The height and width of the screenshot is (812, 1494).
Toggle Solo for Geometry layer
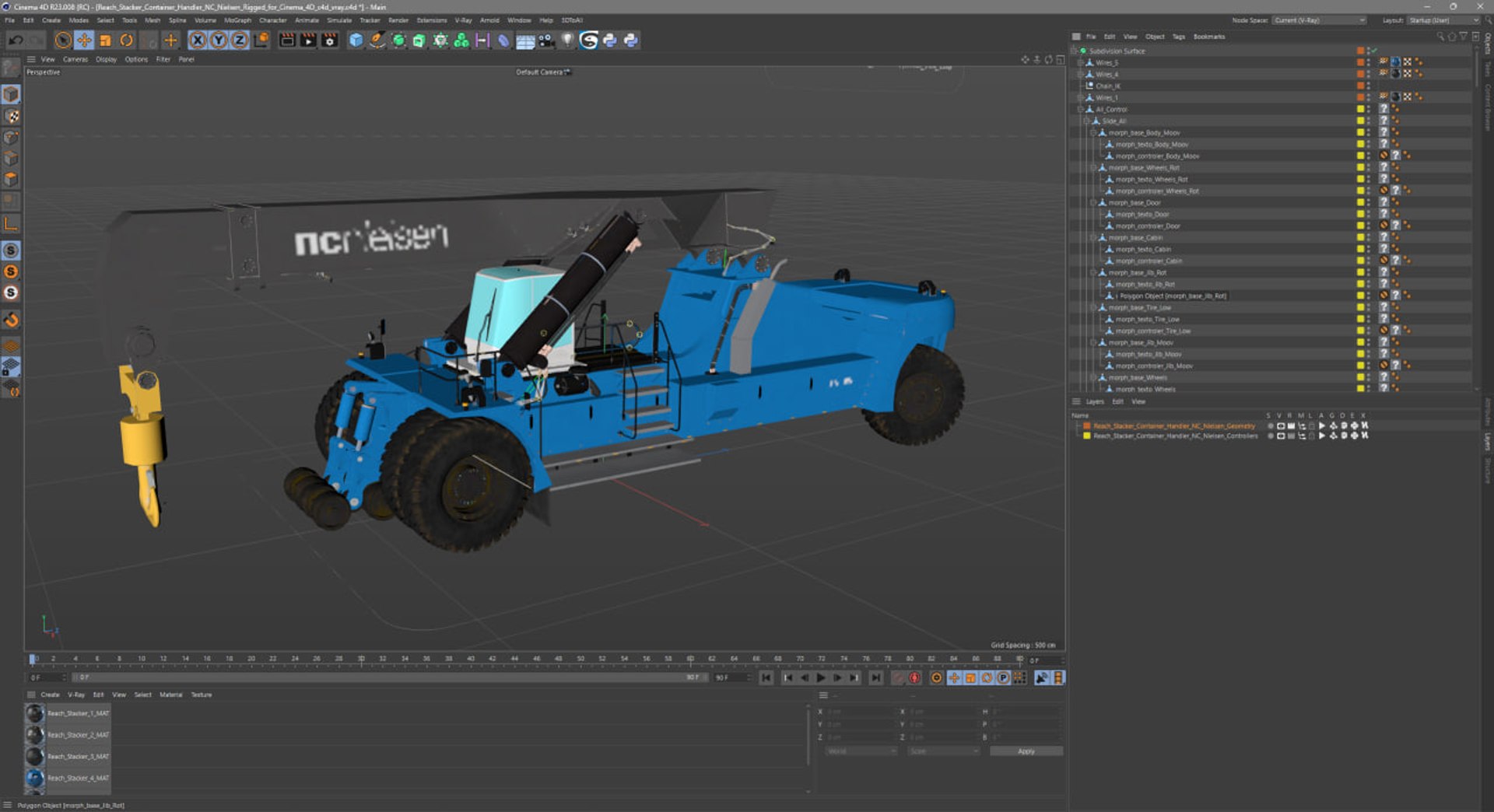click(x=1270, y=426)
